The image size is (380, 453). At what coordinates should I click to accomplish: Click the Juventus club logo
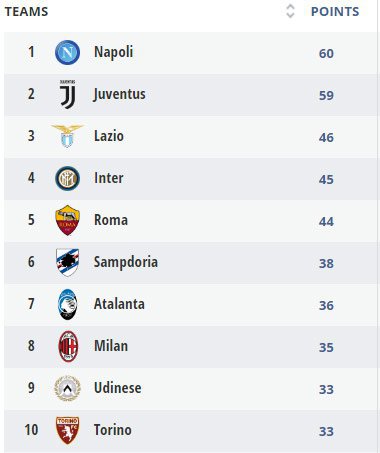click(68, 94)
